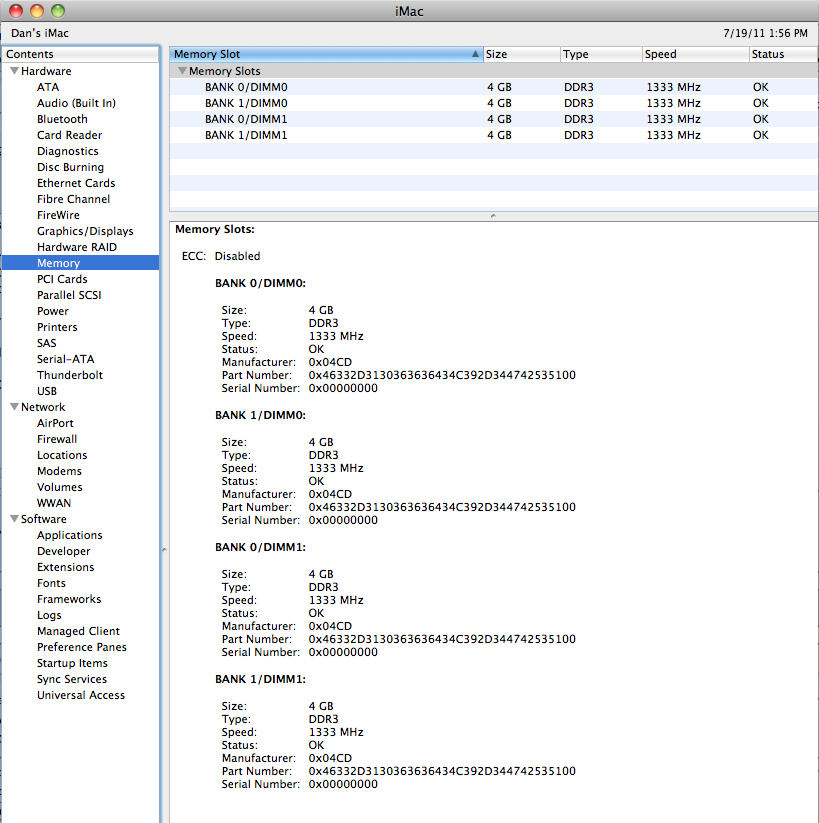Screen dimensions: 819x823
Task: Sort by Memory Slot column header
Action: tap(326, 54)
